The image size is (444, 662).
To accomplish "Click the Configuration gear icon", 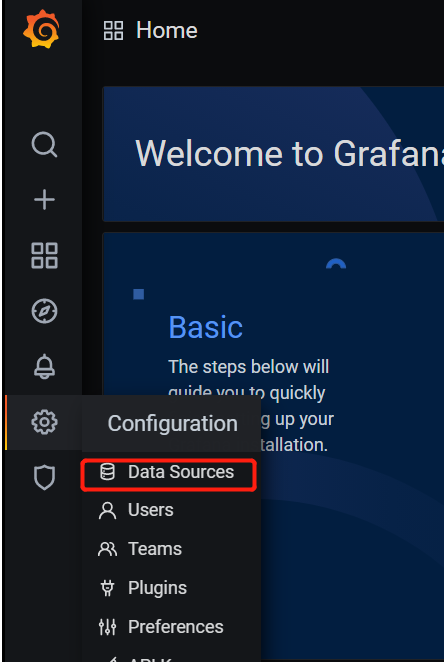I will pyautogui.click(x=44, y=422).
